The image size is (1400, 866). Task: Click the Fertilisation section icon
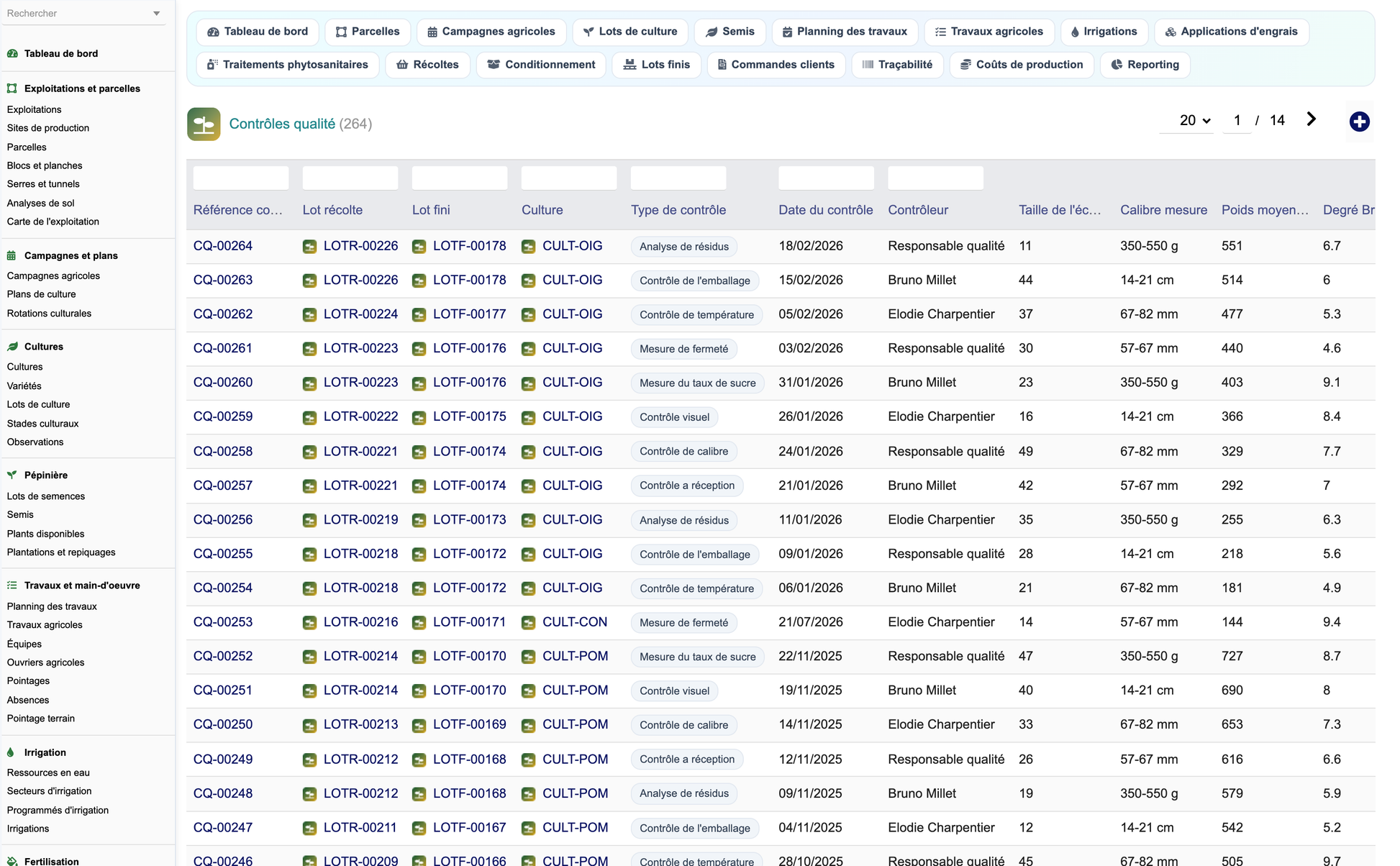(12, 861)
